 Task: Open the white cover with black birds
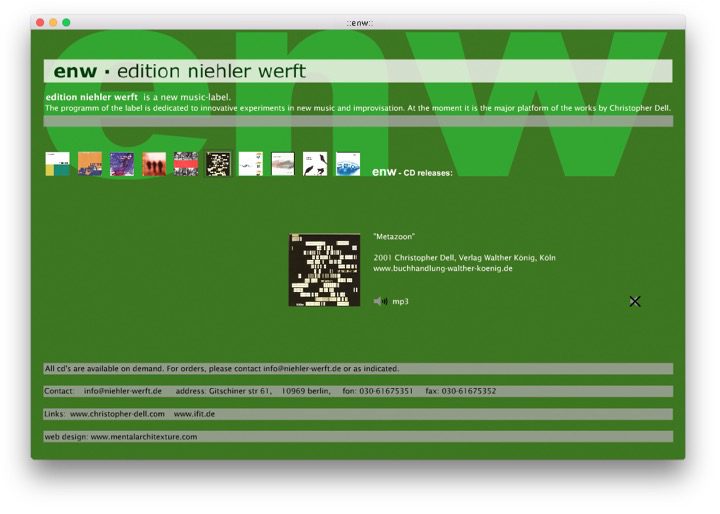coord(315,164)
